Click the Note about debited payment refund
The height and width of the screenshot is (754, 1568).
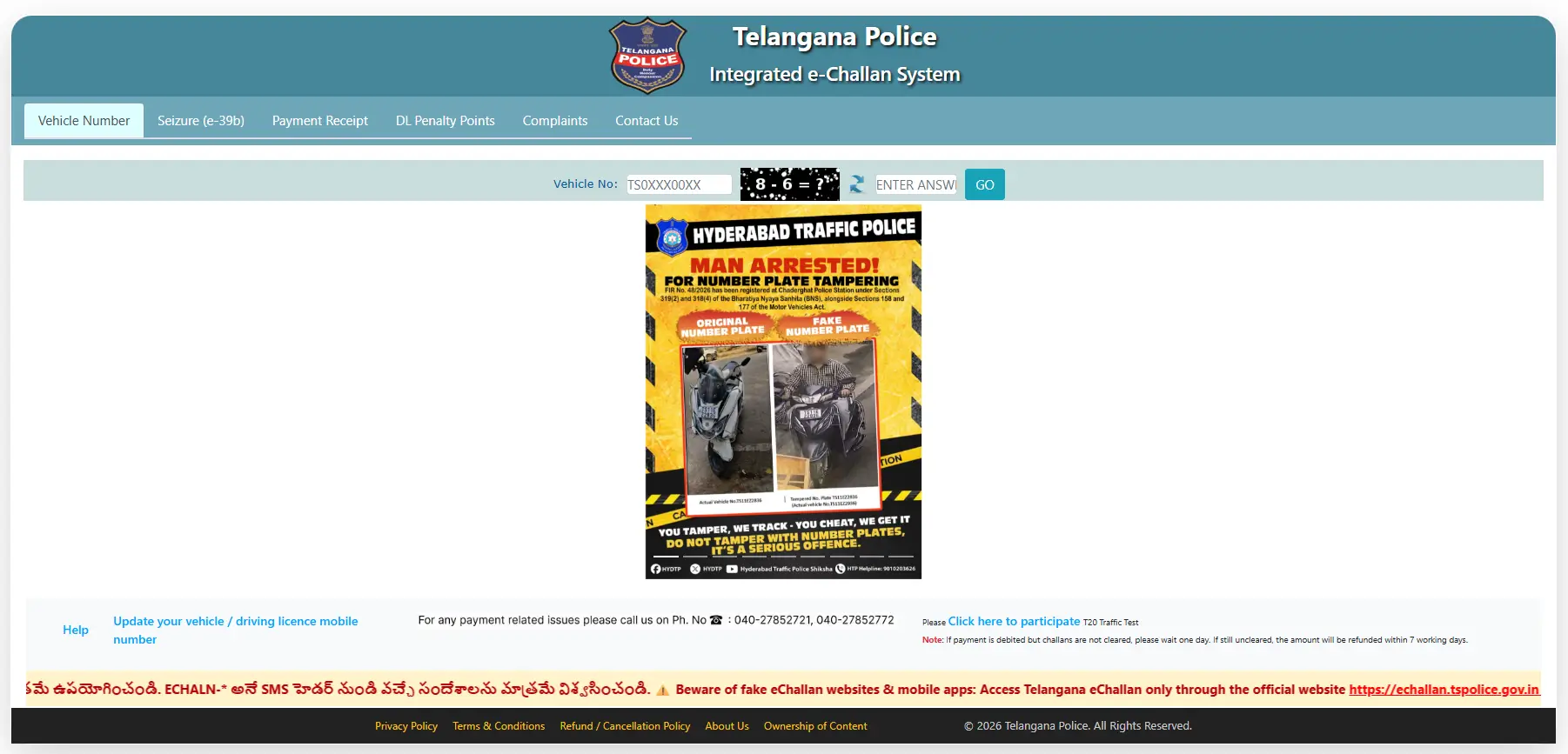pyautogui.click(x=1195, y=640)
